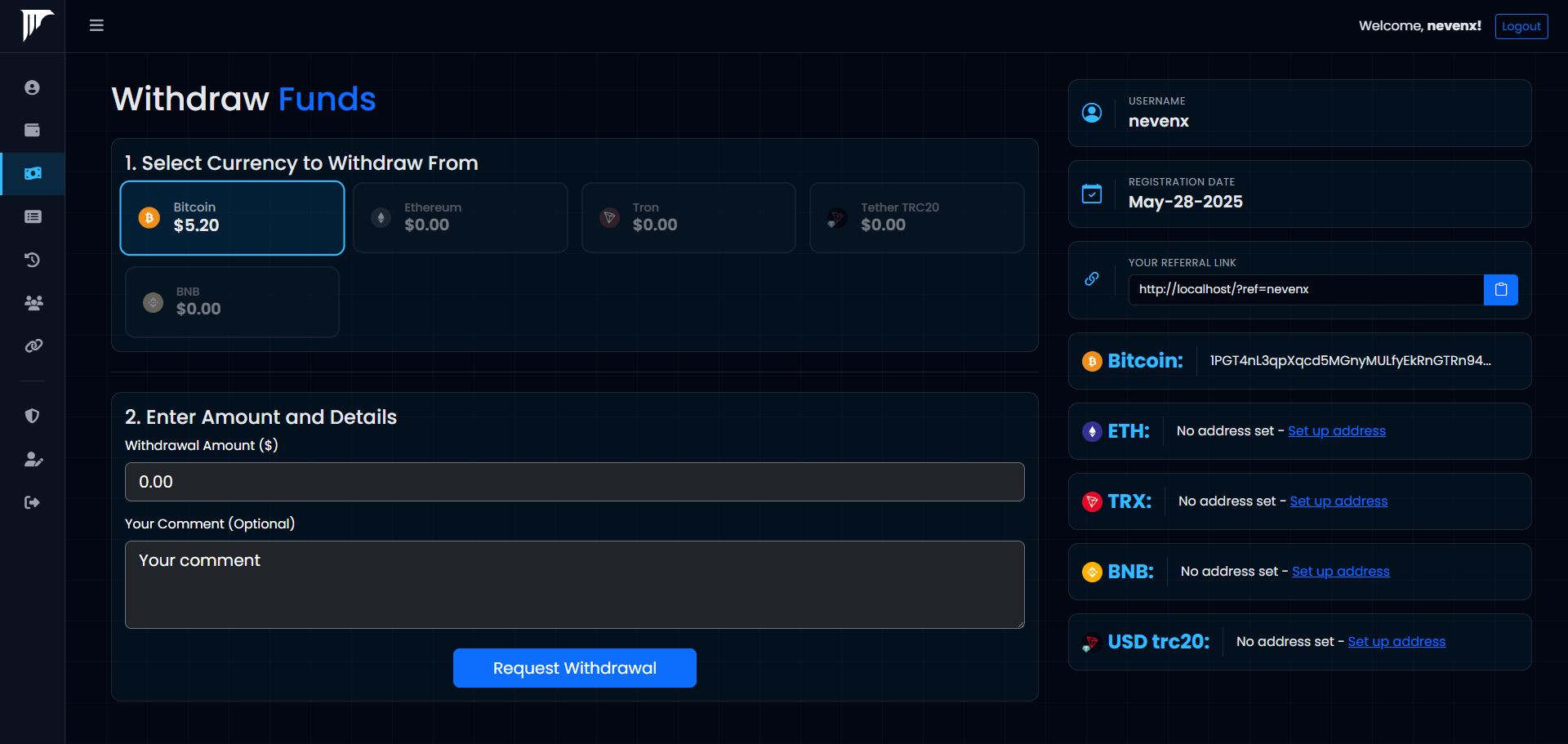Select Tron $0.00 currency card
The height and width of the screenshot is (744, 1568).
click(688, 218)
